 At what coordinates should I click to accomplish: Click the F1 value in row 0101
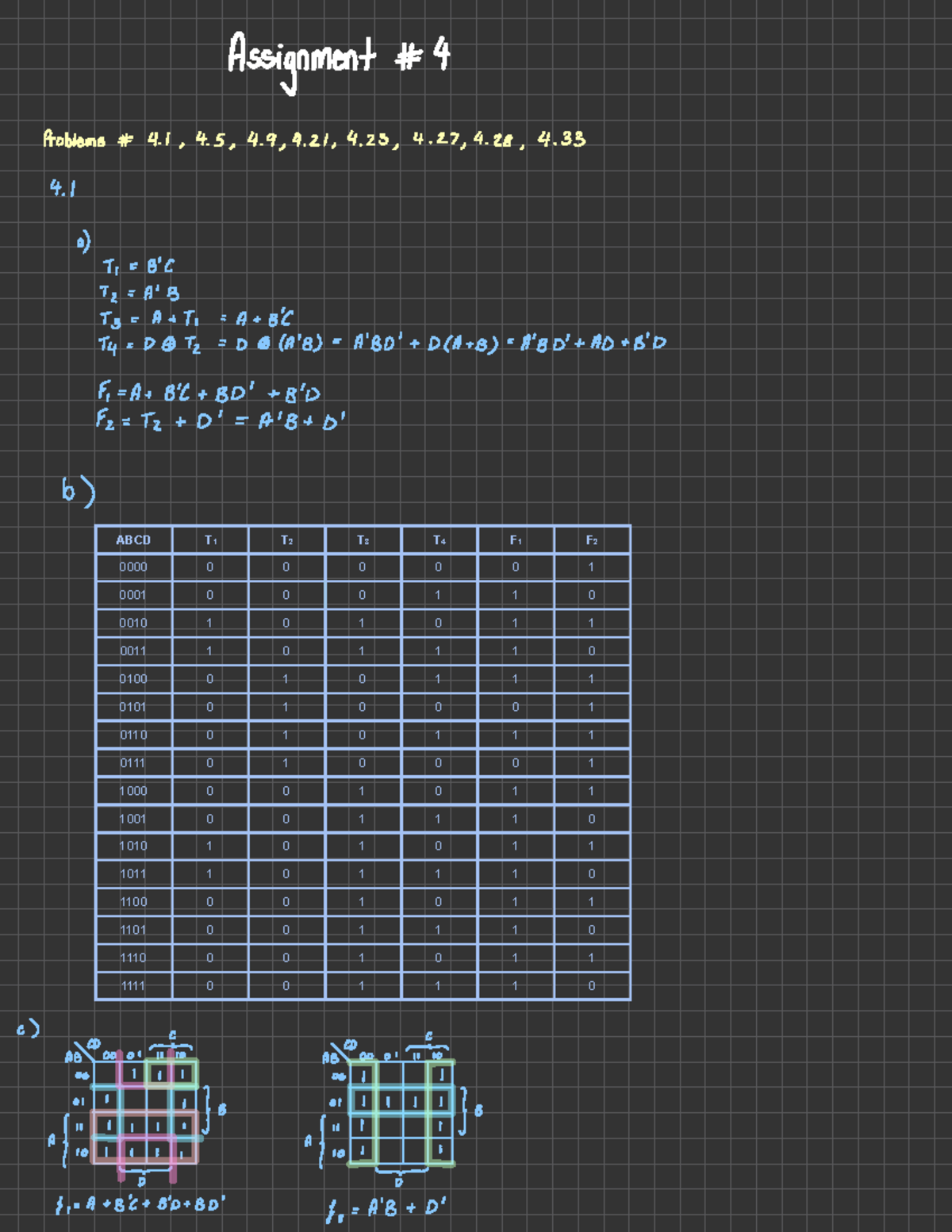click(515, 707)
